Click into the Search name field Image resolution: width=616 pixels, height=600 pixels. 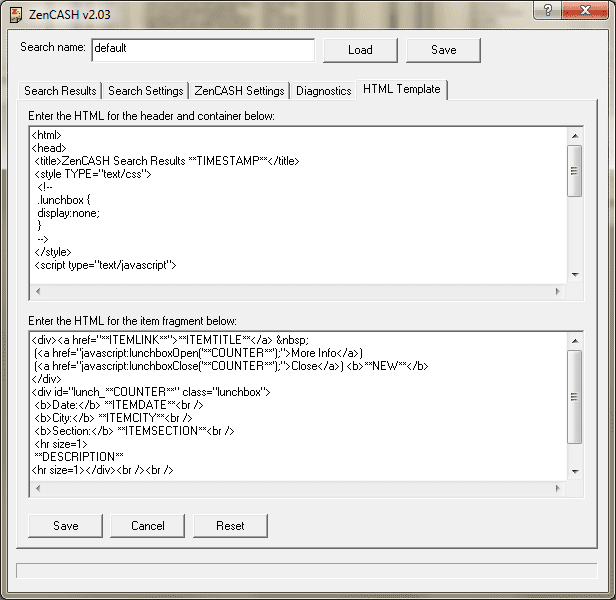[x=202, y=49]
